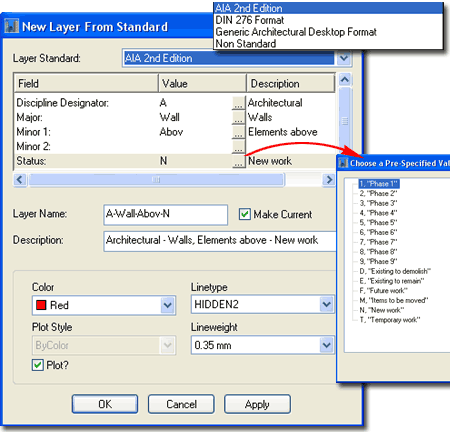Select 8, "Phase 8" in value list
Viewport: 450px width, 432px height.
[378, 252]
